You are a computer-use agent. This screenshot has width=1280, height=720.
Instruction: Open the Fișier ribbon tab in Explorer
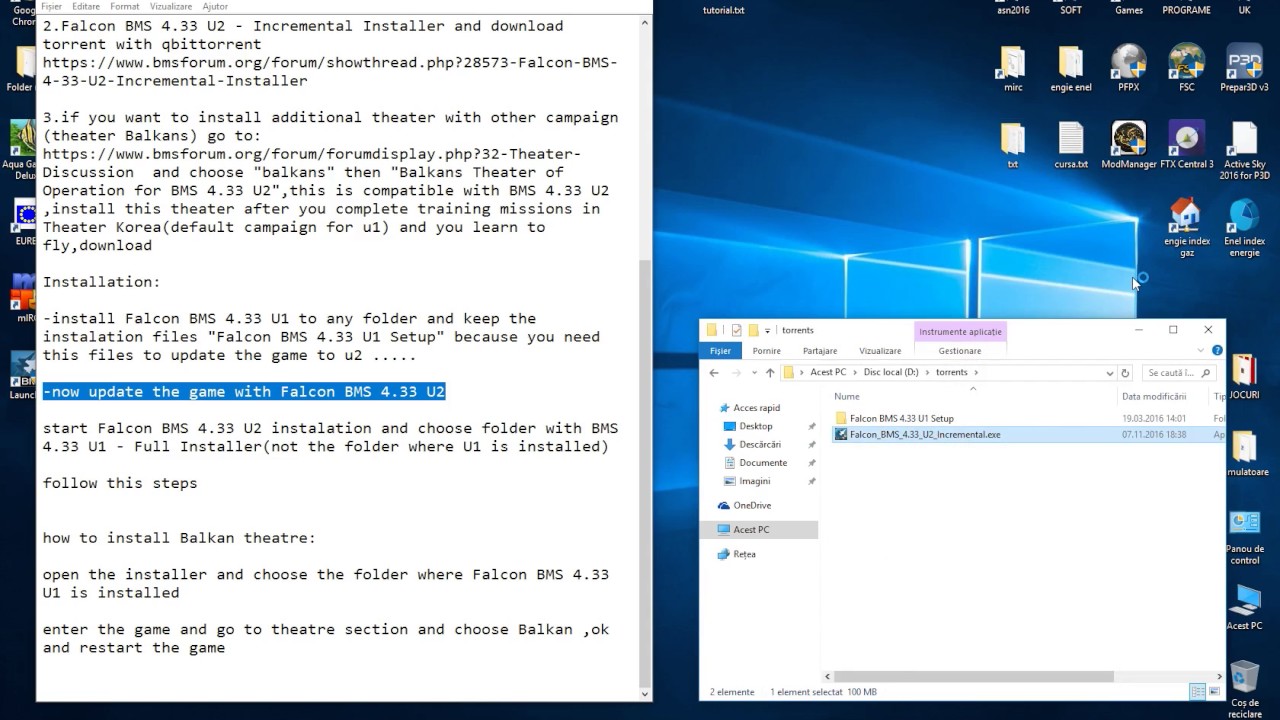[x=720, y=351]
